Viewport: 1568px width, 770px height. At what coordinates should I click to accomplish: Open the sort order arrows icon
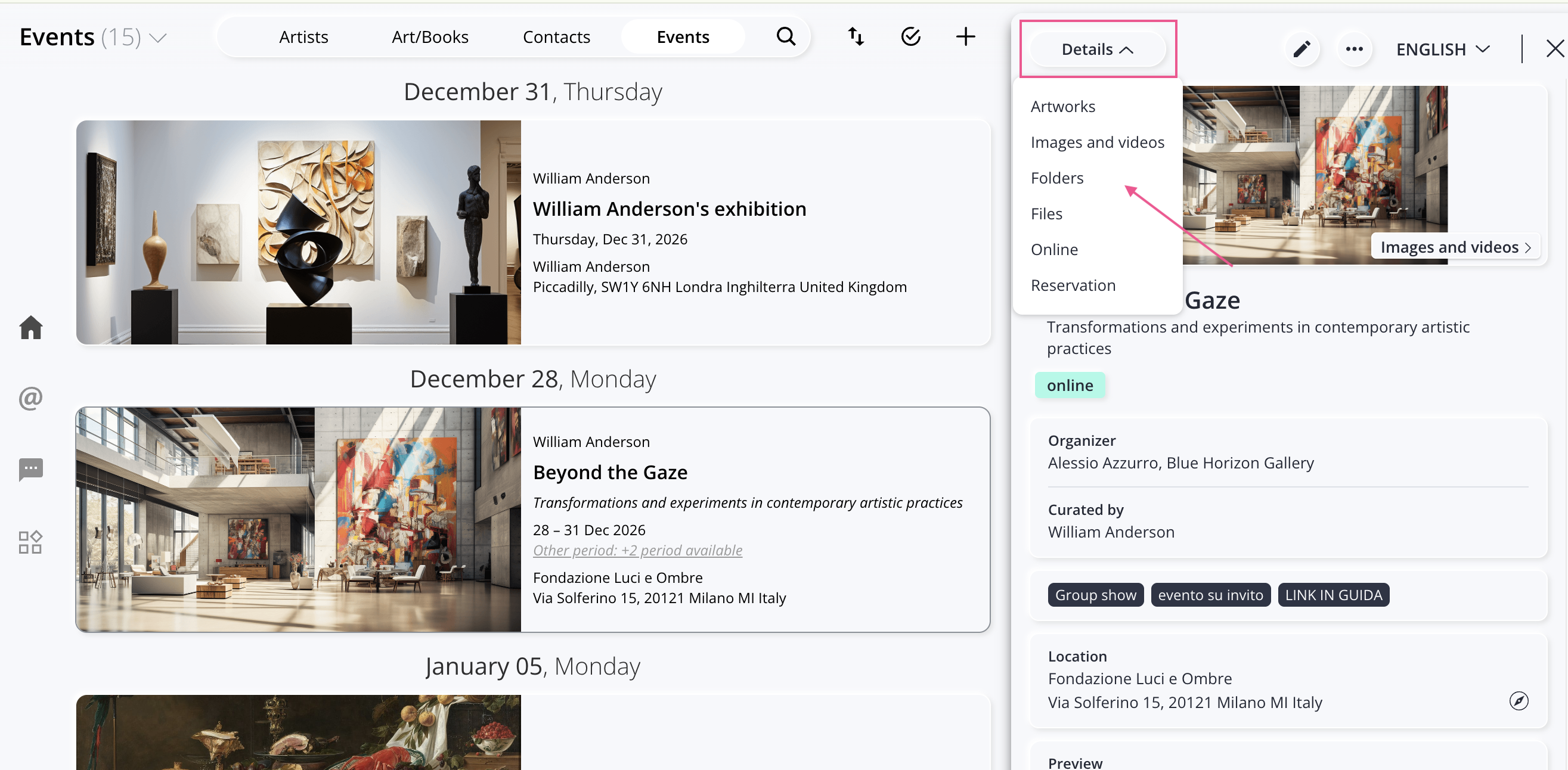856,36
